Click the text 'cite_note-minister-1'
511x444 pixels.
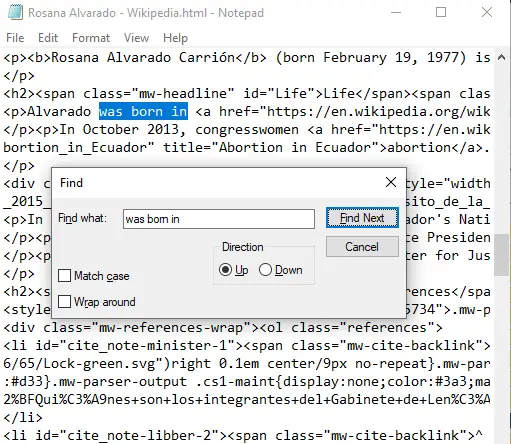click(x=148, y=345)
